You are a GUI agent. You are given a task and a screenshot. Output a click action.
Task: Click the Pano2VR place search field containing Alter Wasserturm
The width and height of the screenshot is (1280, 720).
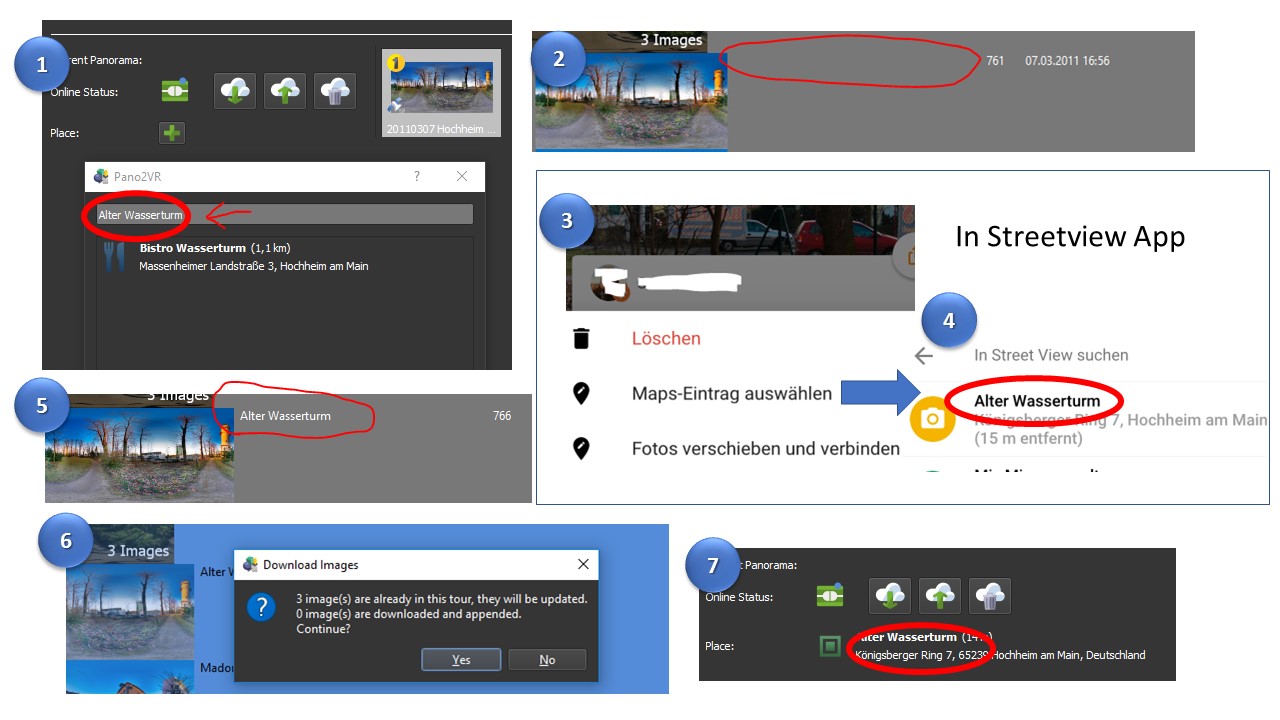click(284, 214)
